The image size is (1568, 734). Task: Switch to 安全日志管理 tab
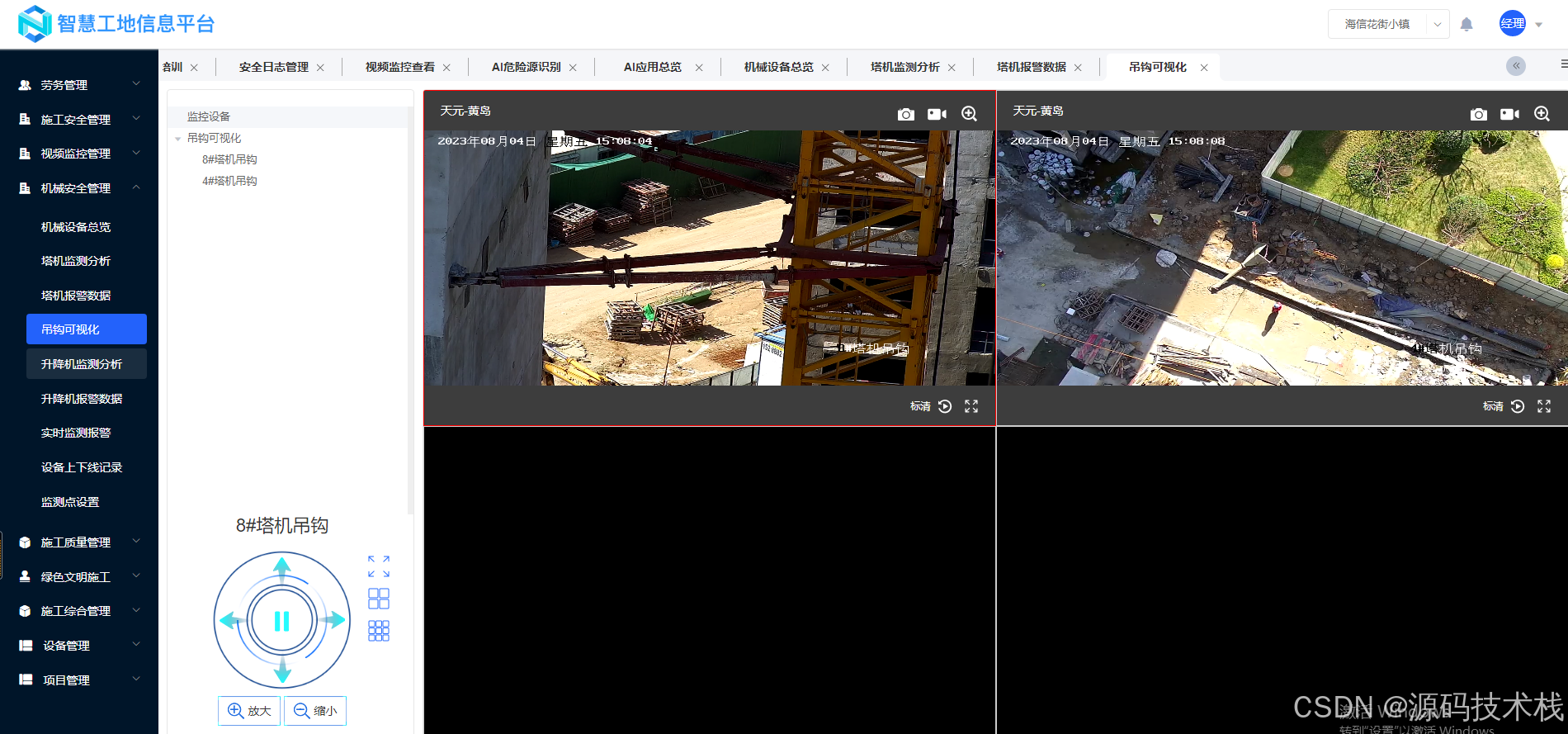point(274,67)
